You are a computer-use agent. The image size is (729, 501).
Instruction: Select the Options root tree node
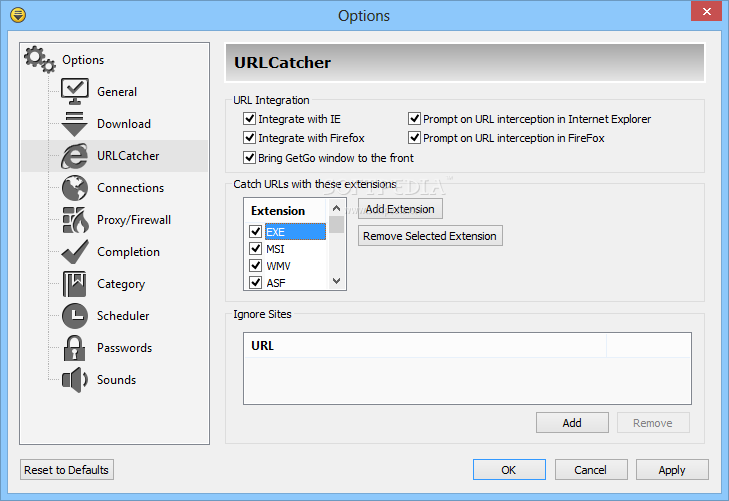pyautogui.click(x=83, y=59)
